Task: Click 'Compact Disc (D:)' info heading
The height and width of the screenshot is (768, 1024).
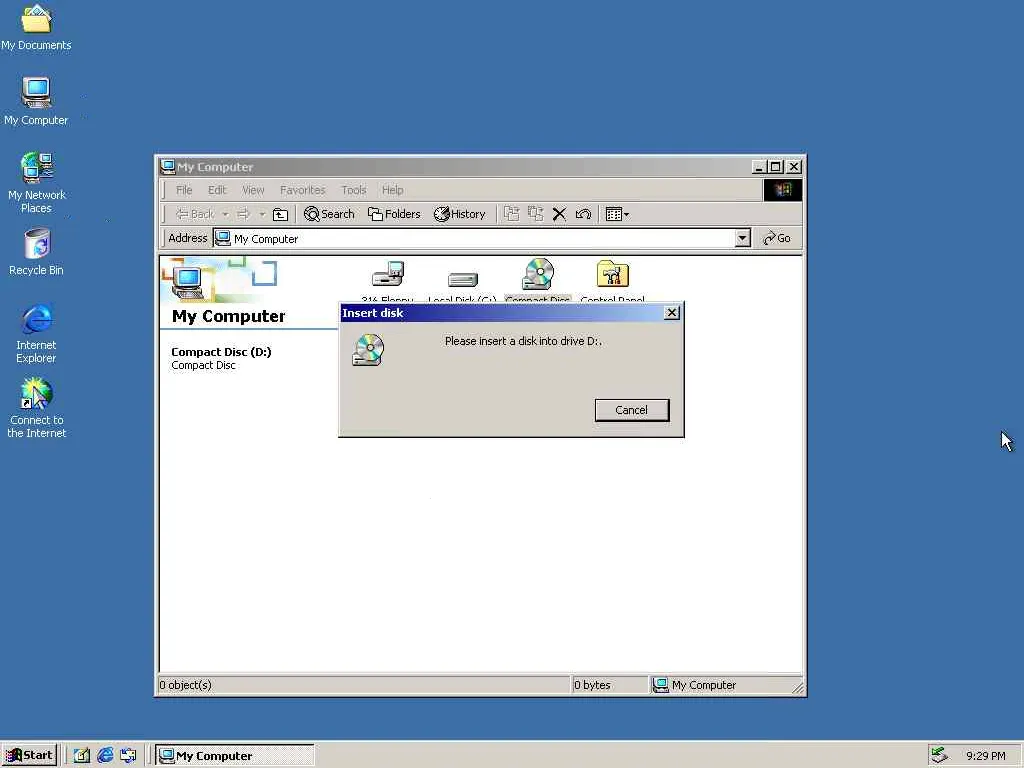Action: [x=221, y=351]
